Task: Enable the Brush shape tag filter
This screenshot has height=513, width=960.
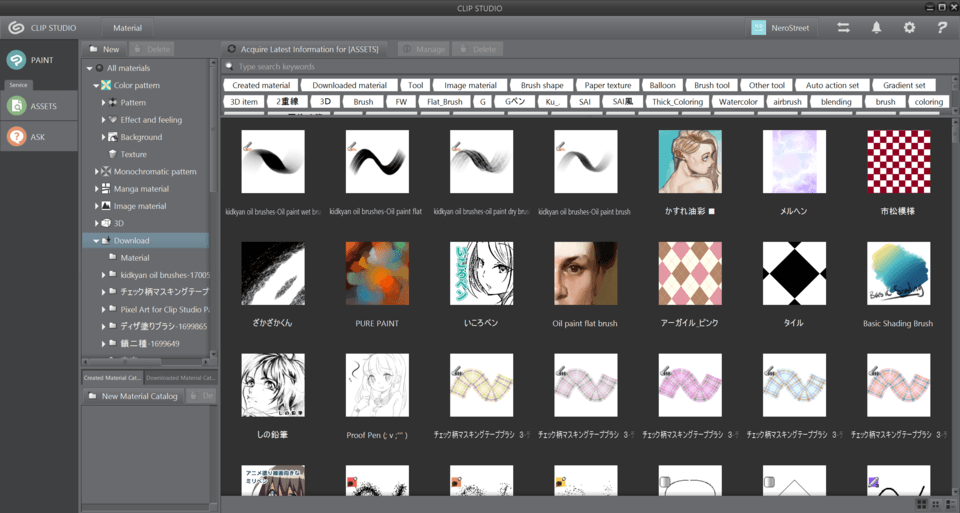Action: [x=542, y=86]
